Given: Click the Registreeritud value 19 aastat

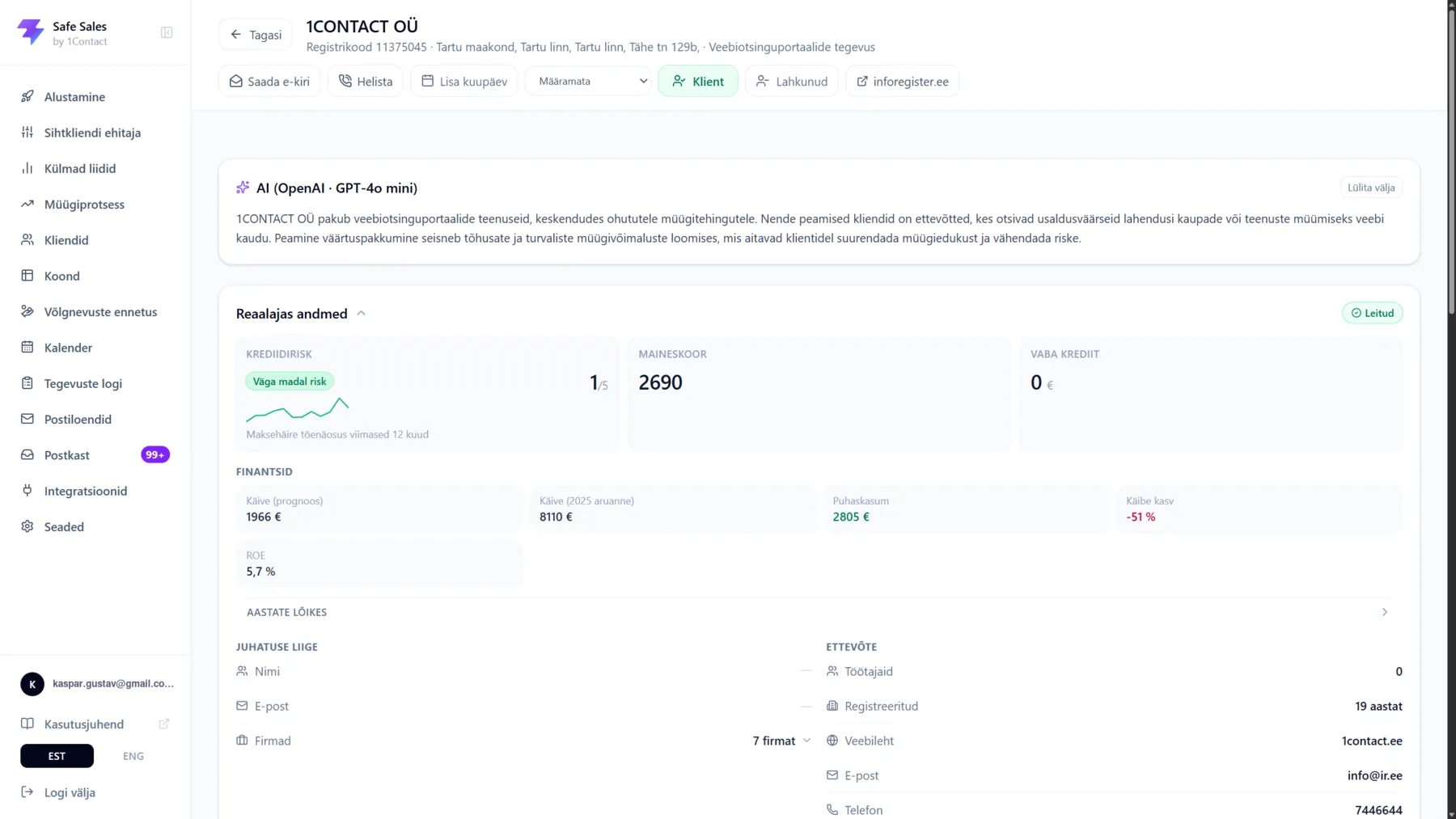Looking at the screenshot, I should coord(1378,706).
